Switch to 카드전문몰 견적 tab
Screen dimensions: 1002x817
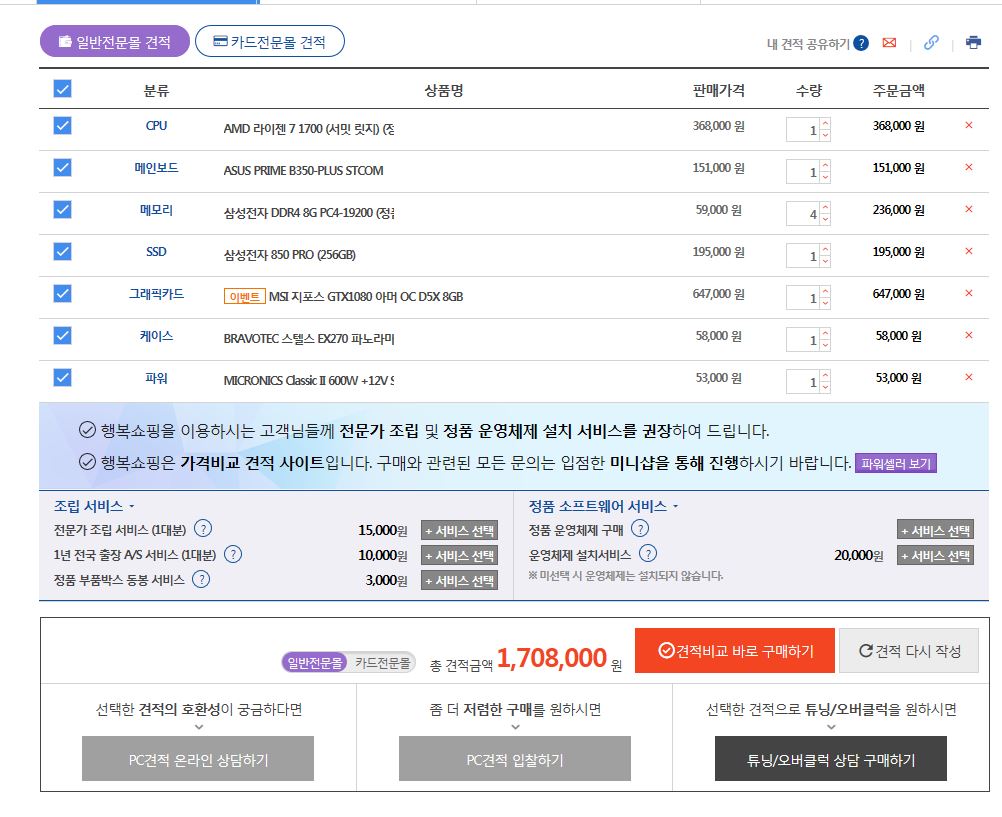(x=270, y=42)
